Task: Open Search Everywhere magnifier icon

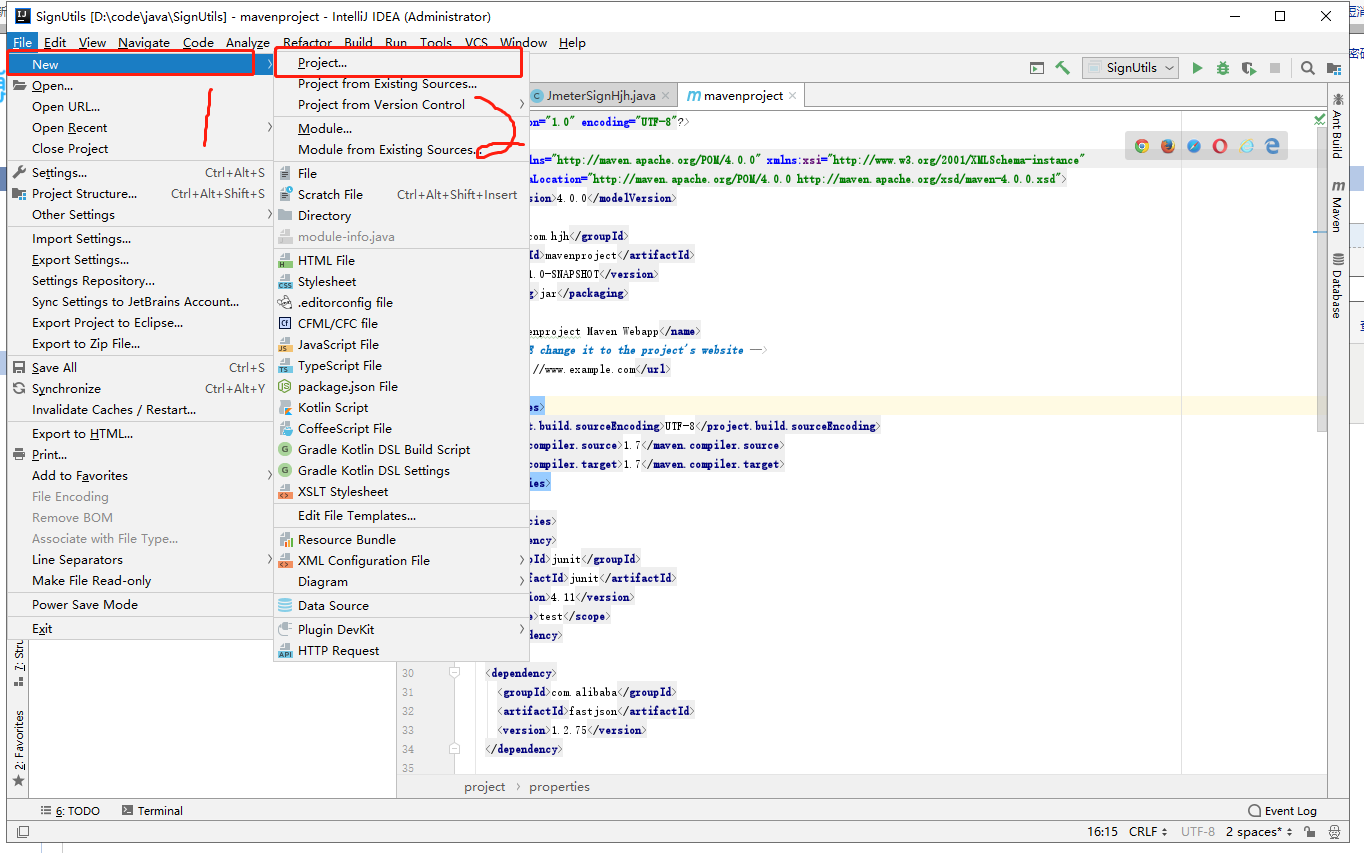Action: 1308,68
